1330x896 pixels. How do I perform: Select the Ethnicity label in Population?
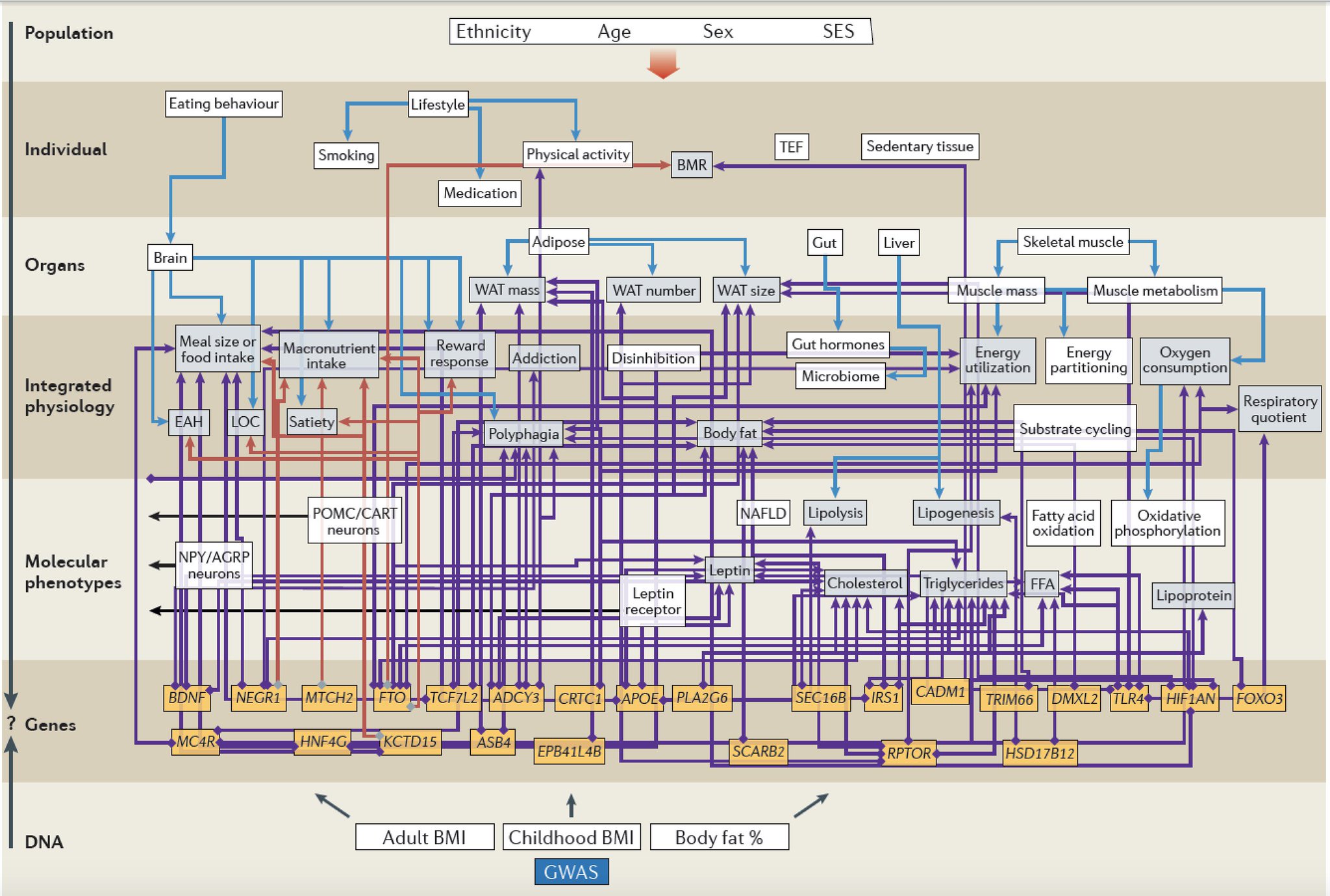(493, 31)
